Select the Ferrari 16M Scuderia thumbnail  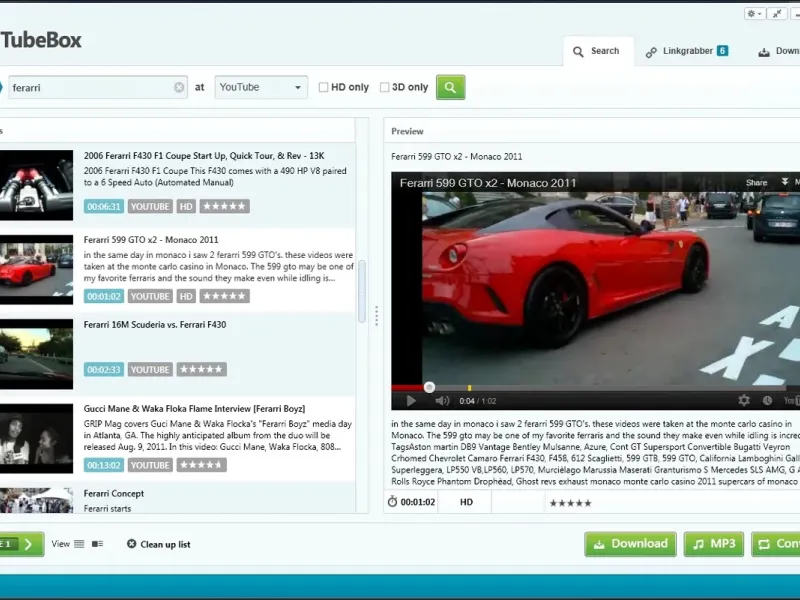pos(36,354)
